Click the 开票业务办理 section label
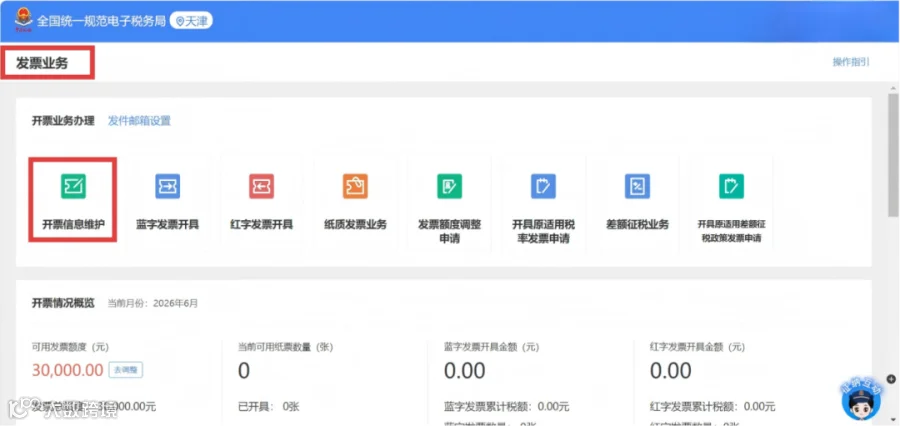Viewport: 900px width, 426px height. (63, 121)
